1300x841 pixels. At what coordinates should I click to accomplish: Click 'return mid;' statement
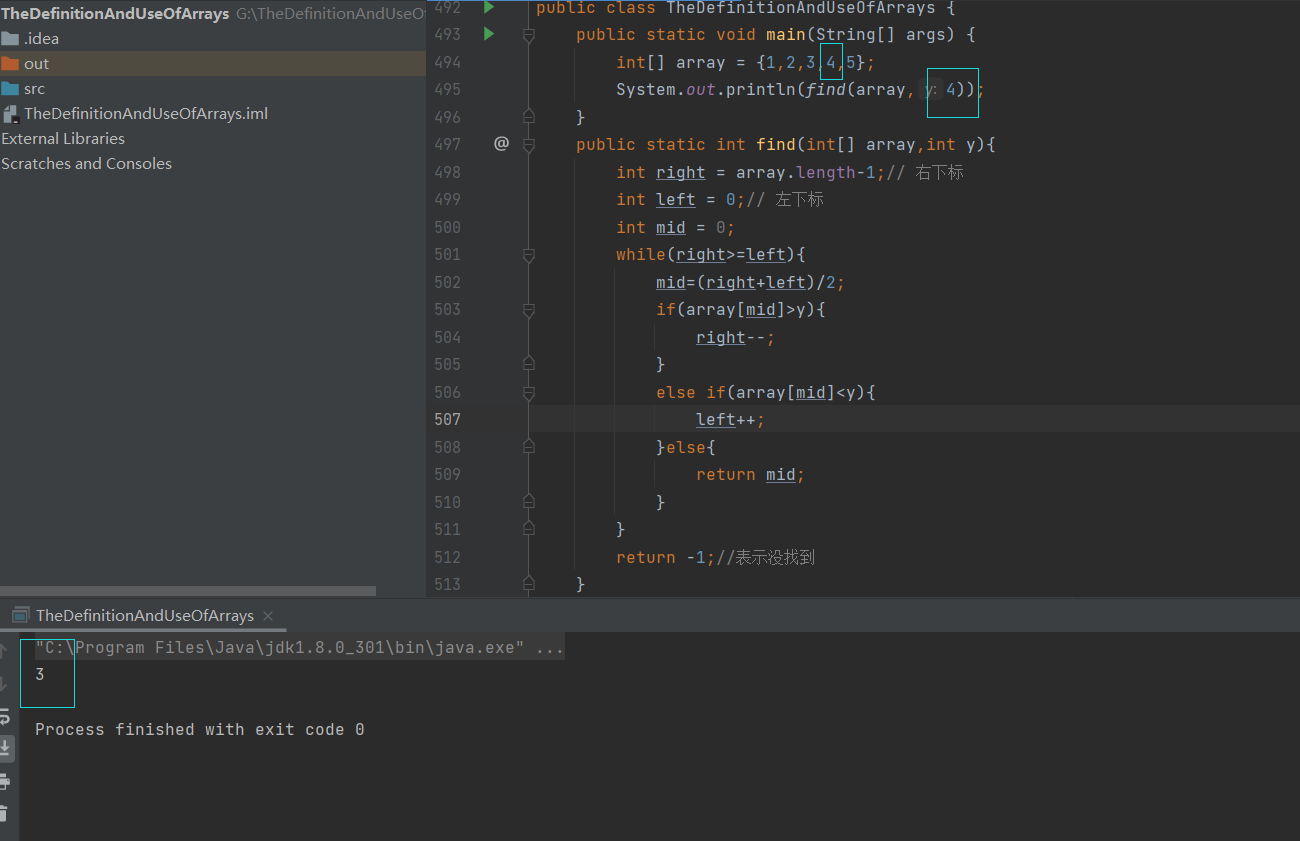(x=750, y=474)
